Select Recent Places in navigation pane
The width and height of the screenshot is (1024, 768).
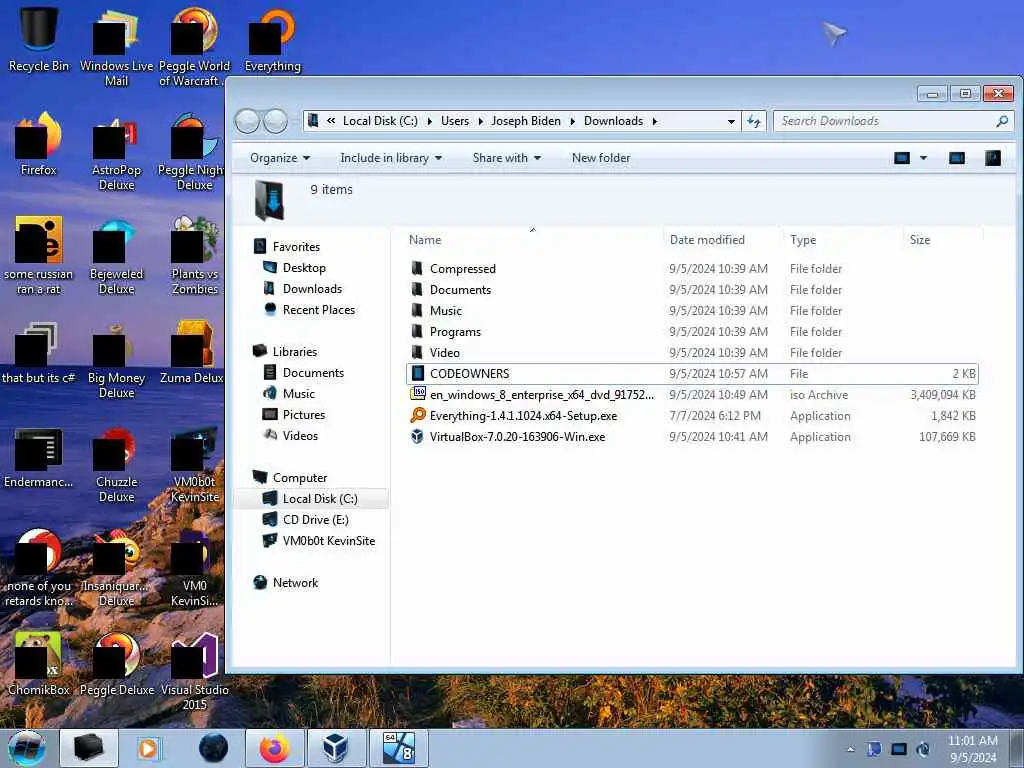(x=310, y=310)
